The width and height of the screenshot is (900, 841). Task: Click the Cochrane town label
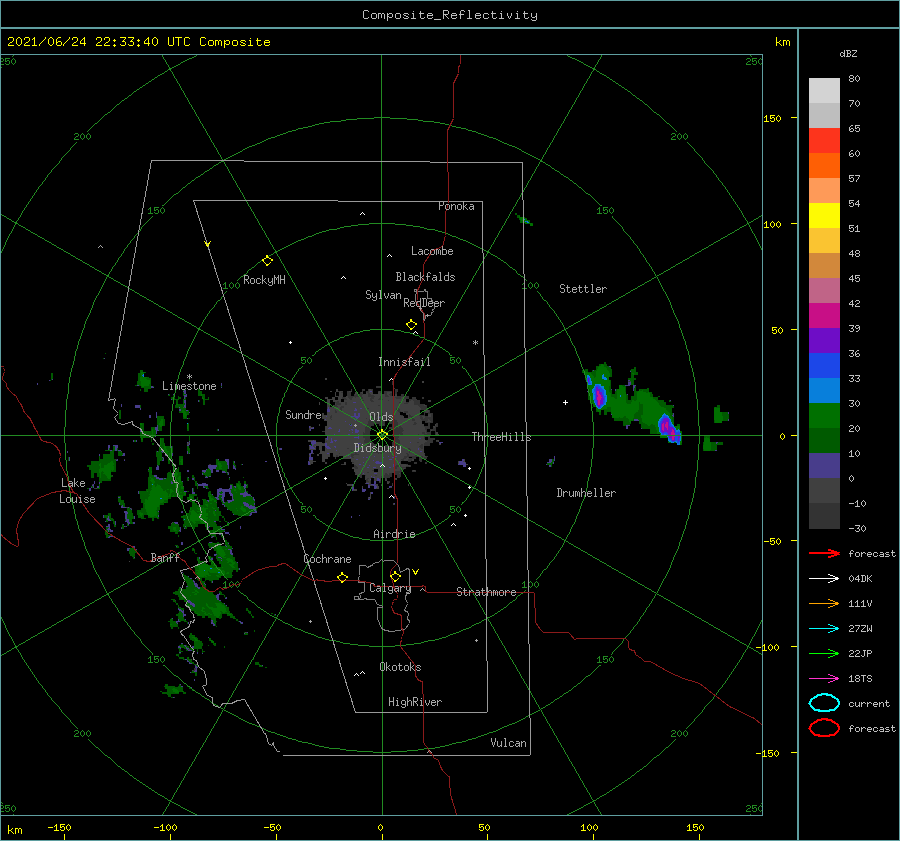coord(327,559)
